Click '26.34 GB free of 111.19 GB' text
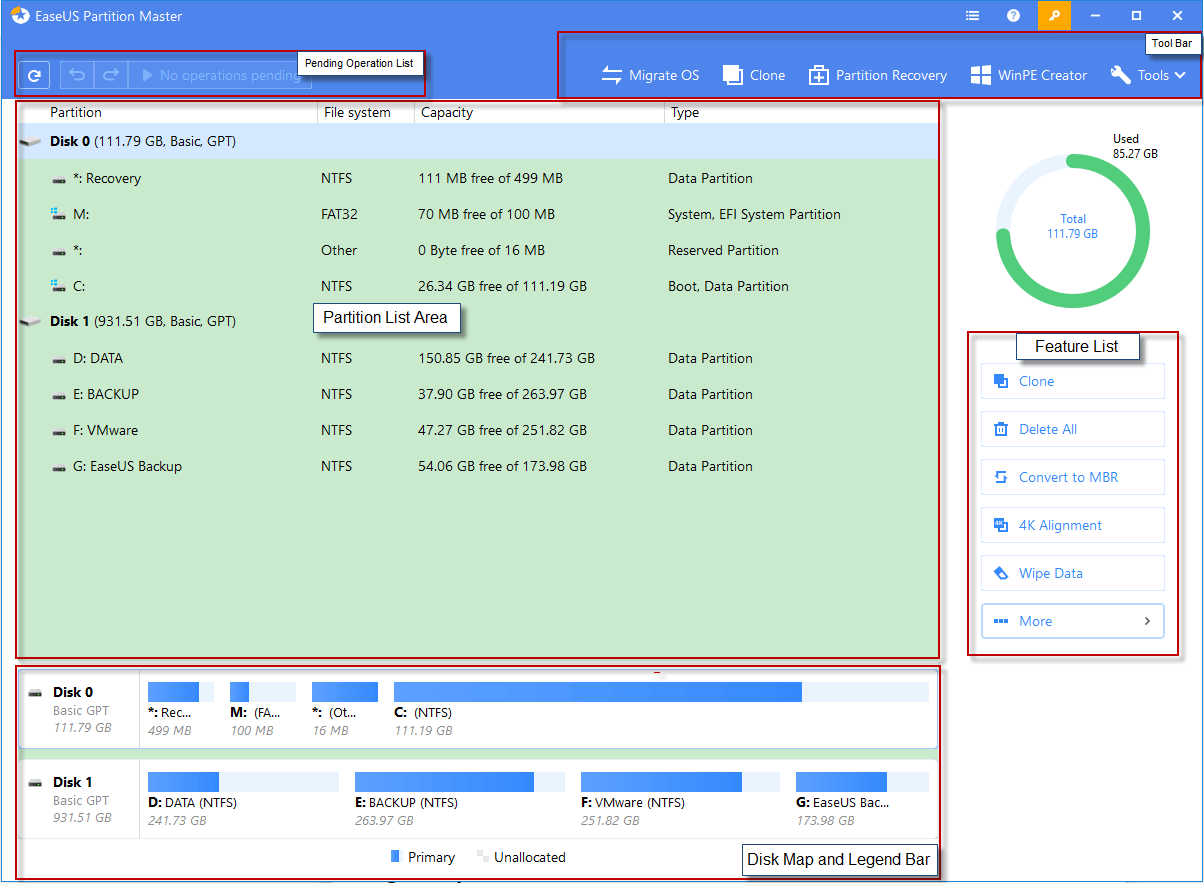 (502, 286)
